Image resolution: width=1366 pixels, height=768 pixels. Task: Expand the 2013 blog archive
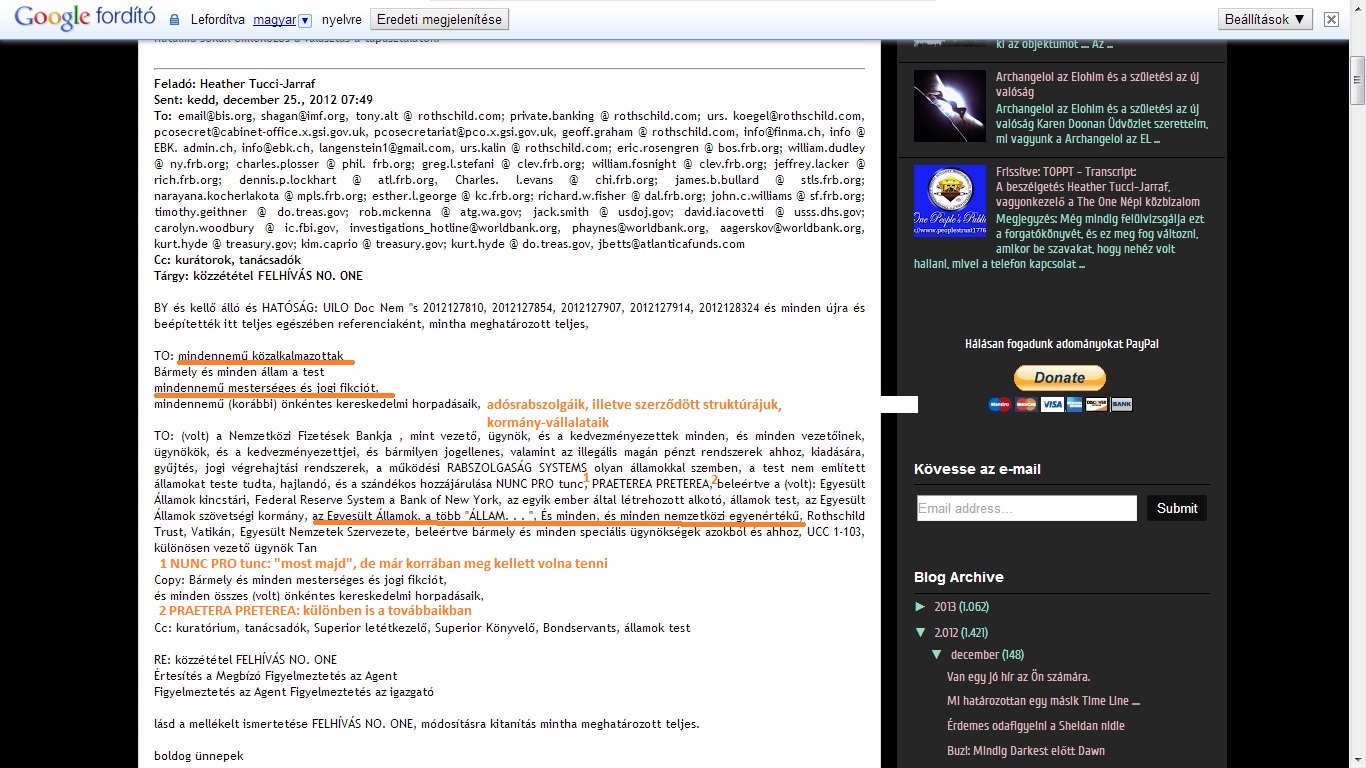click(921, 606)
